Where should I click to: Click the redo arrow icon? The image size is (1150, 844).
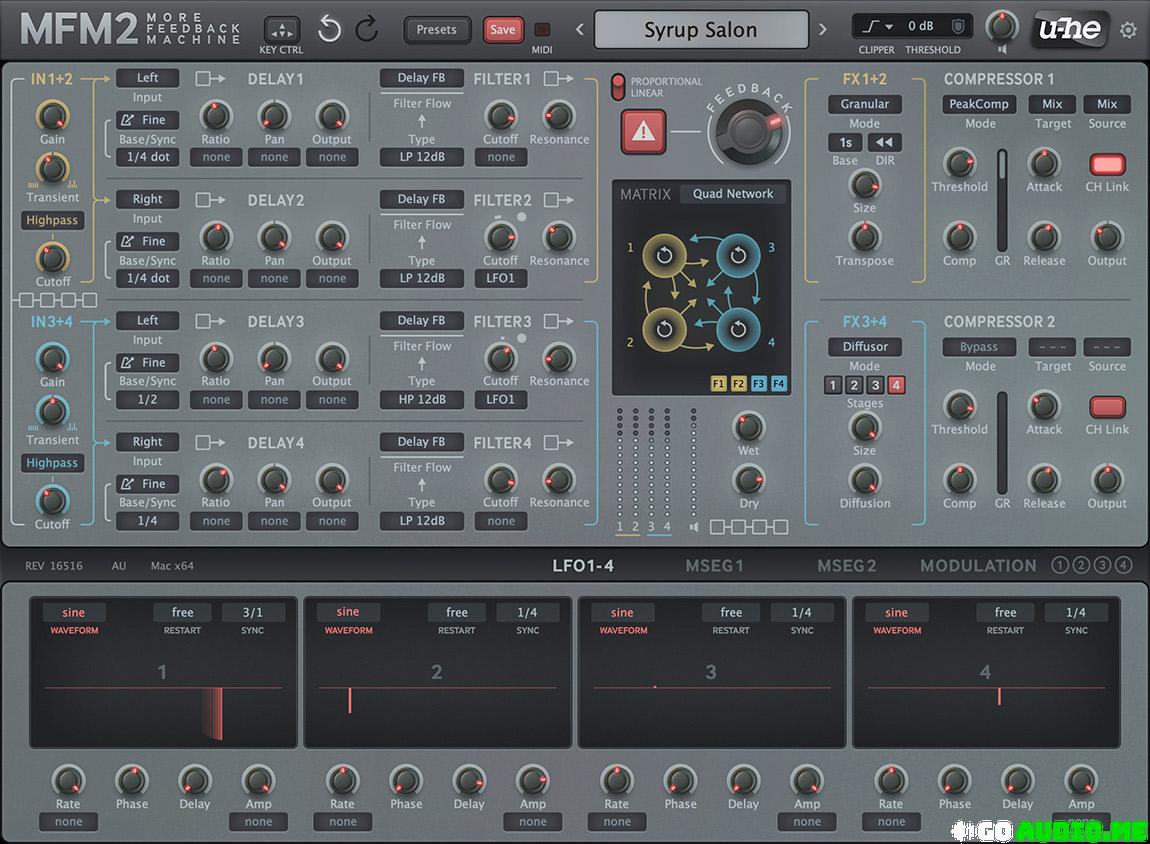click(x=367, y=29)
